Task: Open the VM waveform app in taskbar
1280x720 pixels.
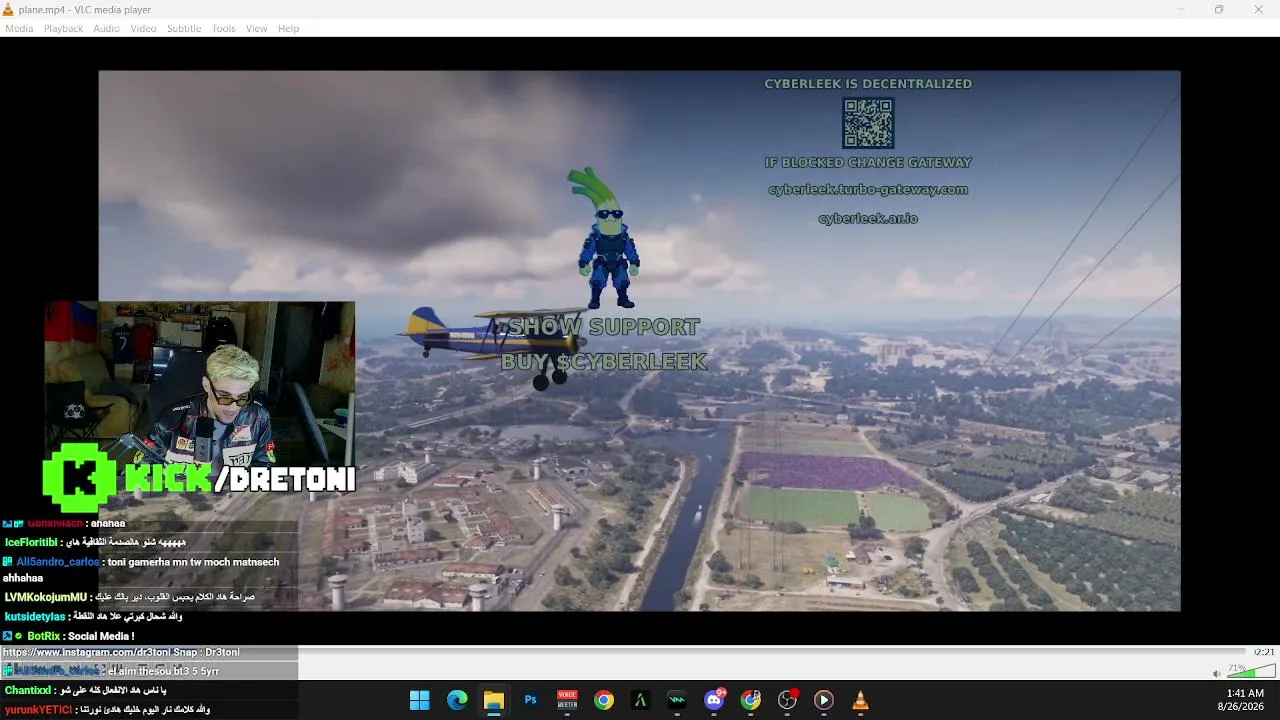Action: point(677,700)
